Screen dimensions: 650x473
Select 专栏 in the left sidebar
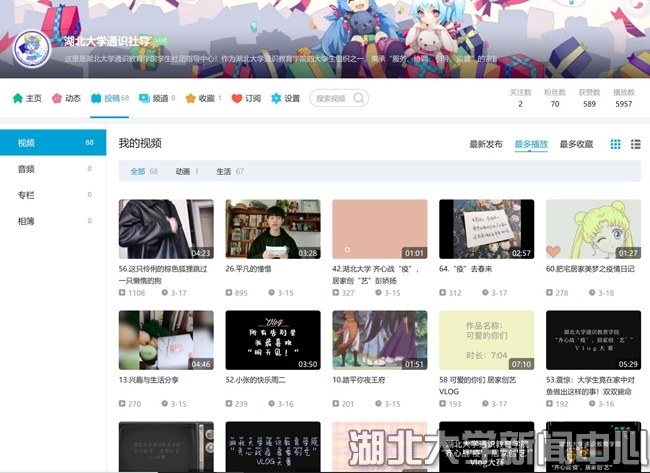coord(27,195)
